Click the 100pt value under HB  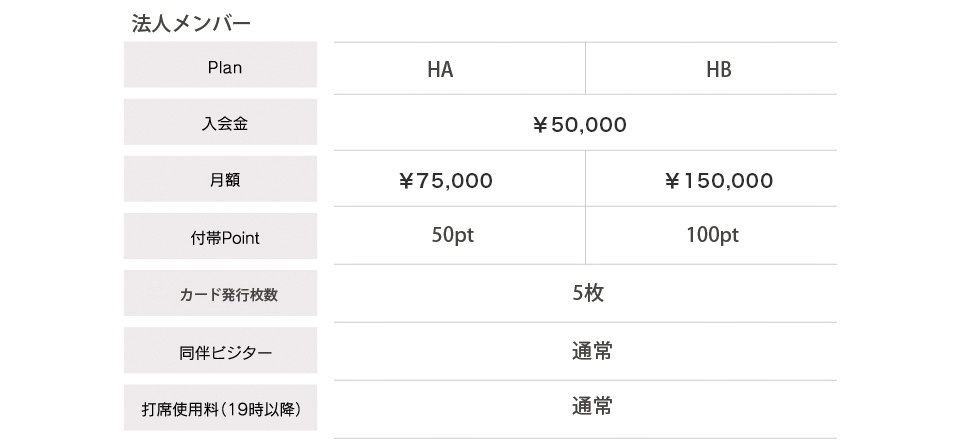(713, 236)
